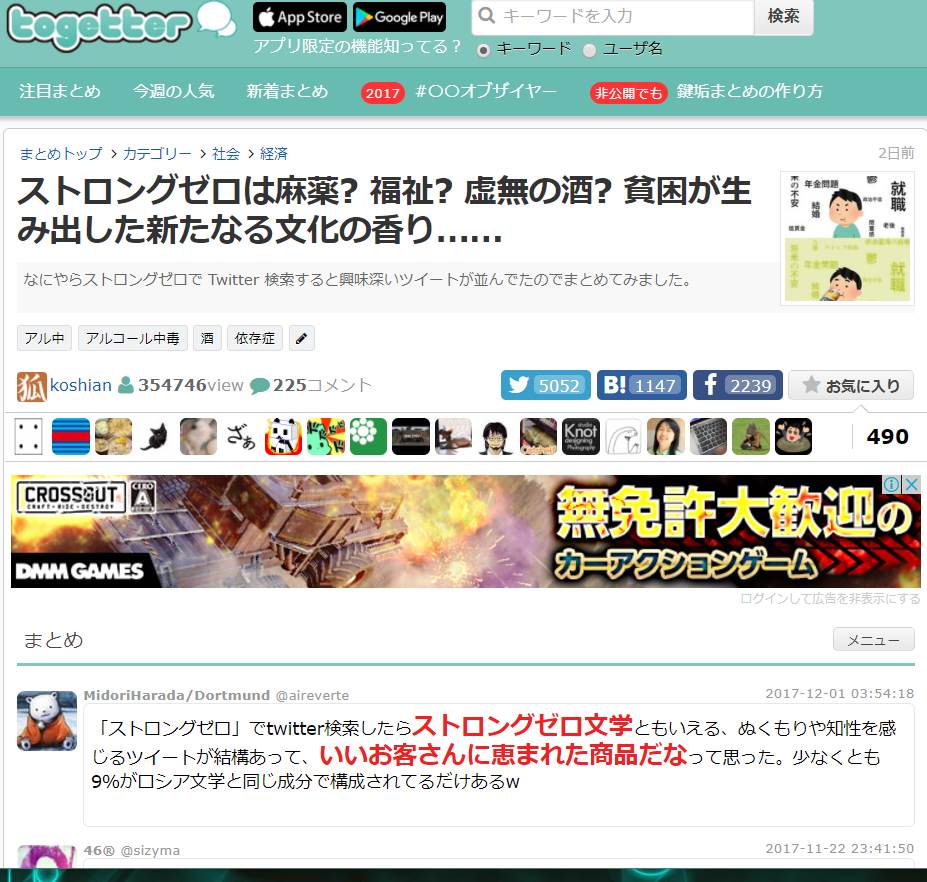Open tweet timestamp 2017-12-01 03:54:18
Viewport: 927px width, 882px height.
pos(840,694)
